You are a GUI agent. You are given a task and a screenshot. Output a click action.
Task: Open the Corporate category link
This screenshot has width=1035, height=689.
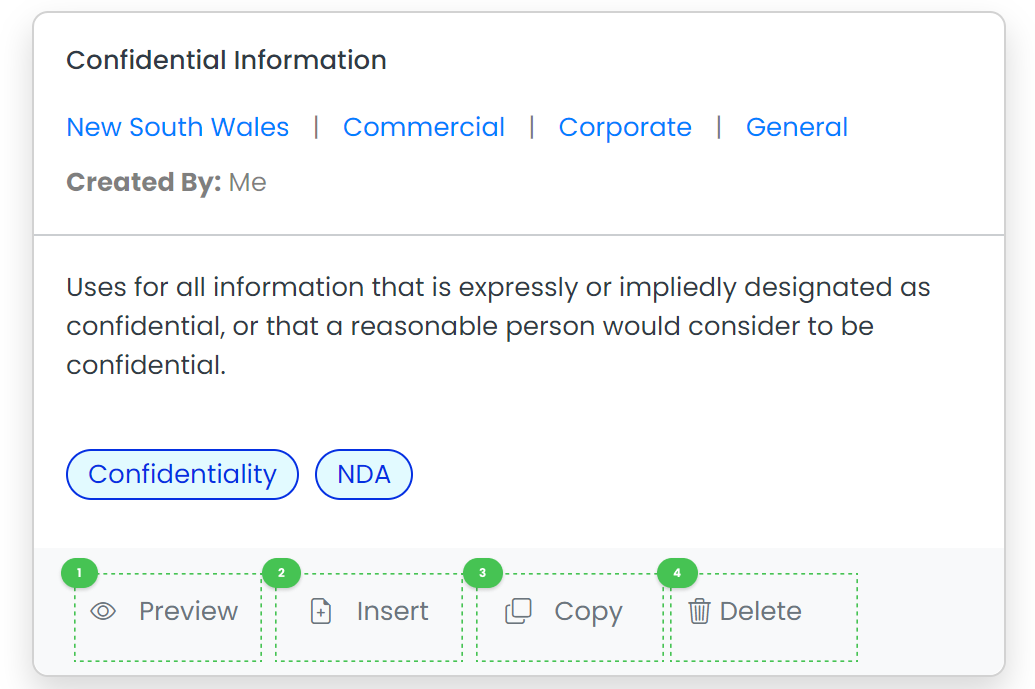(625, 127)
